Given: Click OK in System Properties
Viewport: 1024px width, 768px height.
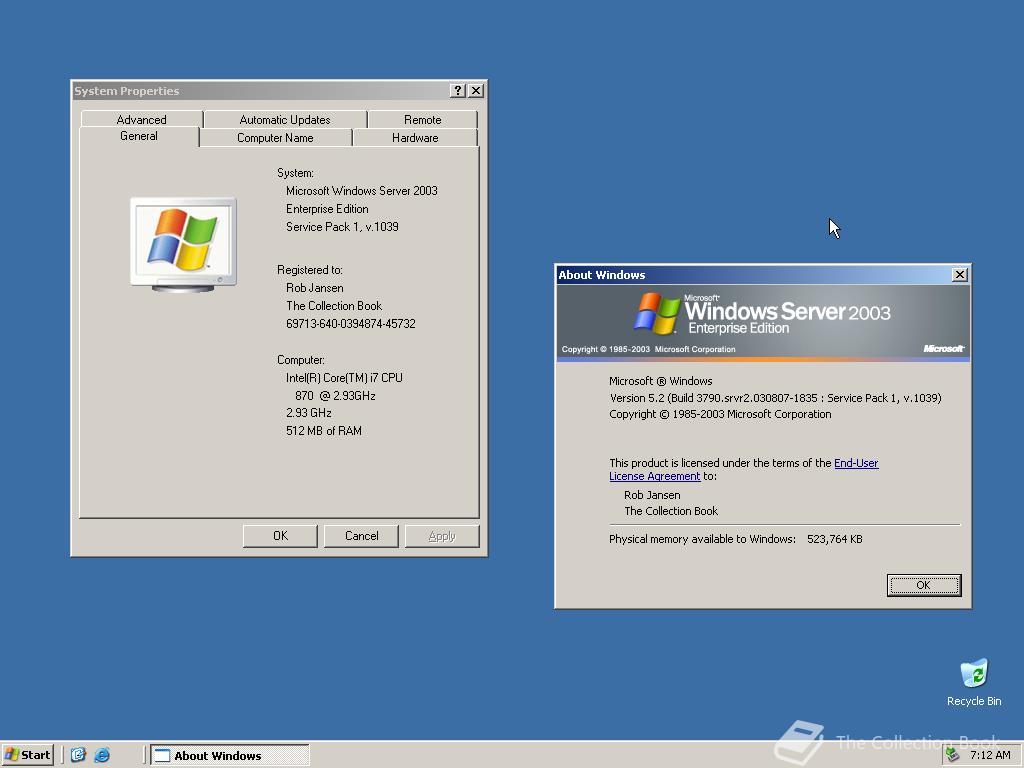Looking at the screenshot, I should [x=280, y=536].
